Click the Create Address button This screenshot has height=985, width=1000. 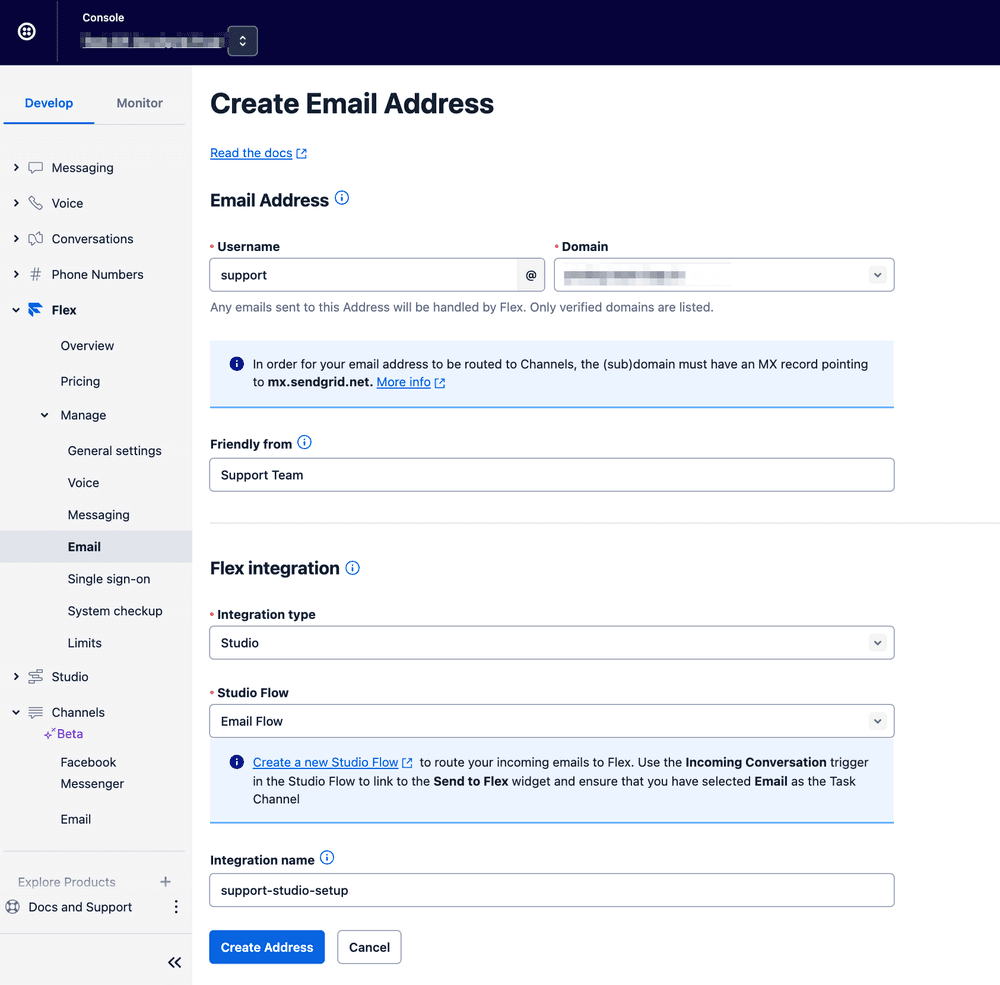click(x=266, y=946)
